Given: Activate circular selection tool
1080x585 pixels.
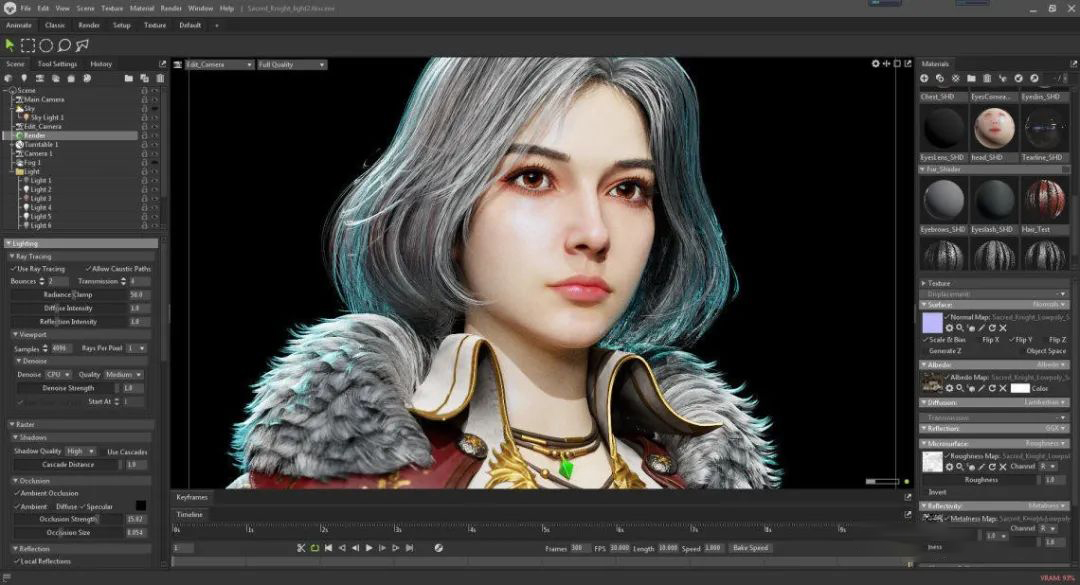Looking at the screenshot, I should [46, 45].
